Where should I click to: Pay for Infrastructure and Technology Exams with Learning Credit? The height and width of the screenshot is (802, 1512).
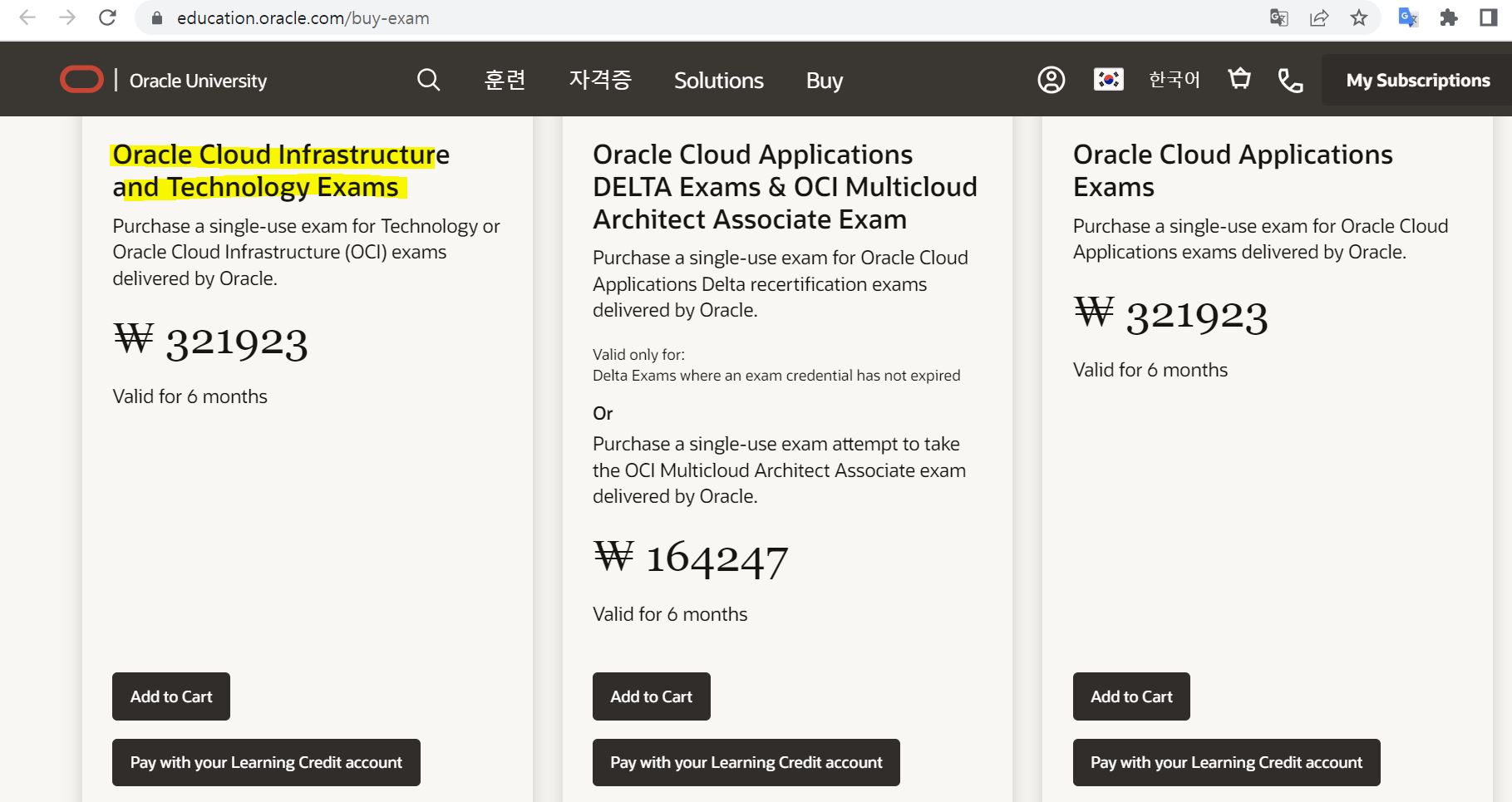pos(266,762)
